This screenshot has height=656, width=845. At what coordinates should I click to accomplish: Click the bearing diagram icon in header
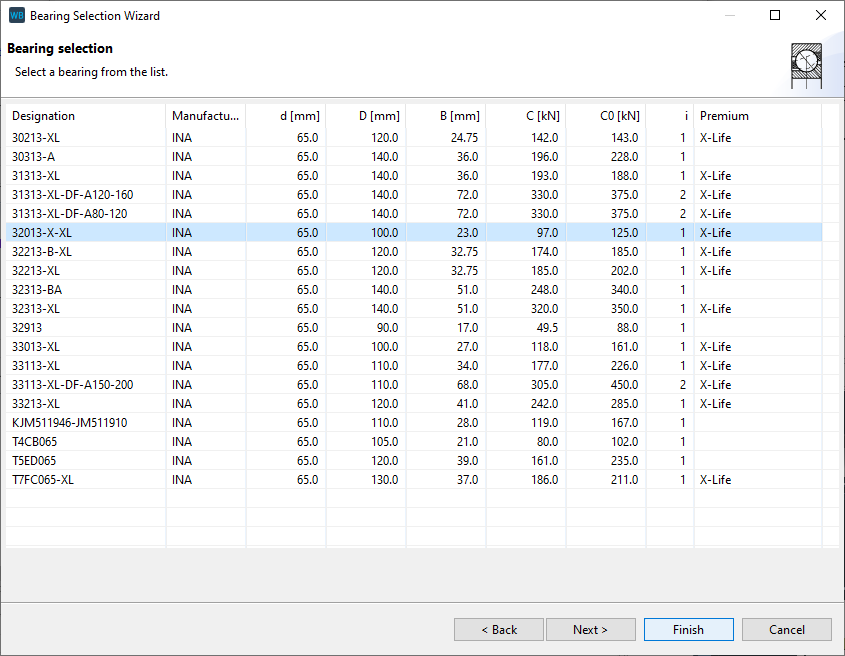pyautogui.click(x=805, y=60)
